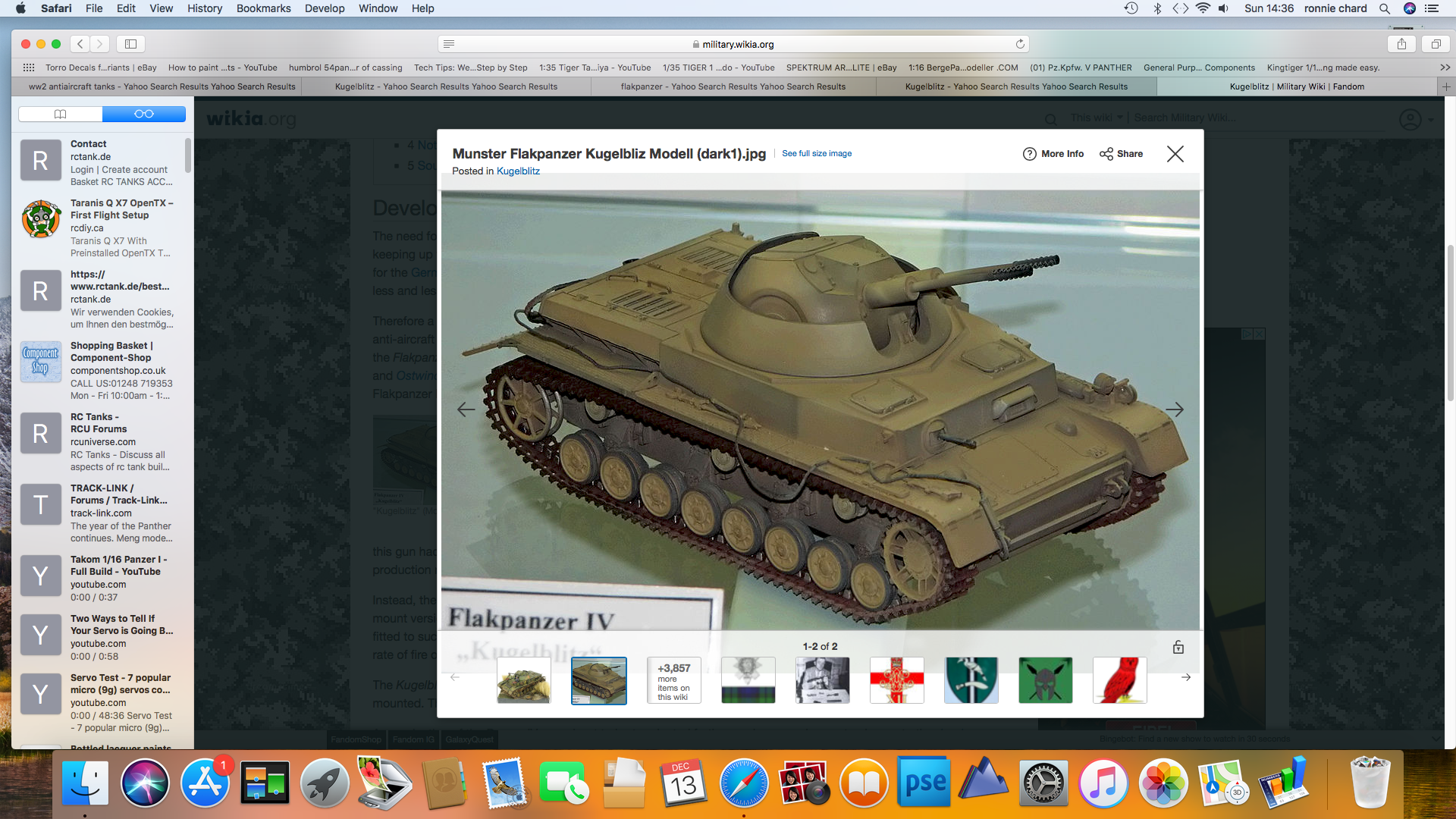The image size is (1456, 819).
Task: Open App Store from the dock
Action: click(205, 783)
